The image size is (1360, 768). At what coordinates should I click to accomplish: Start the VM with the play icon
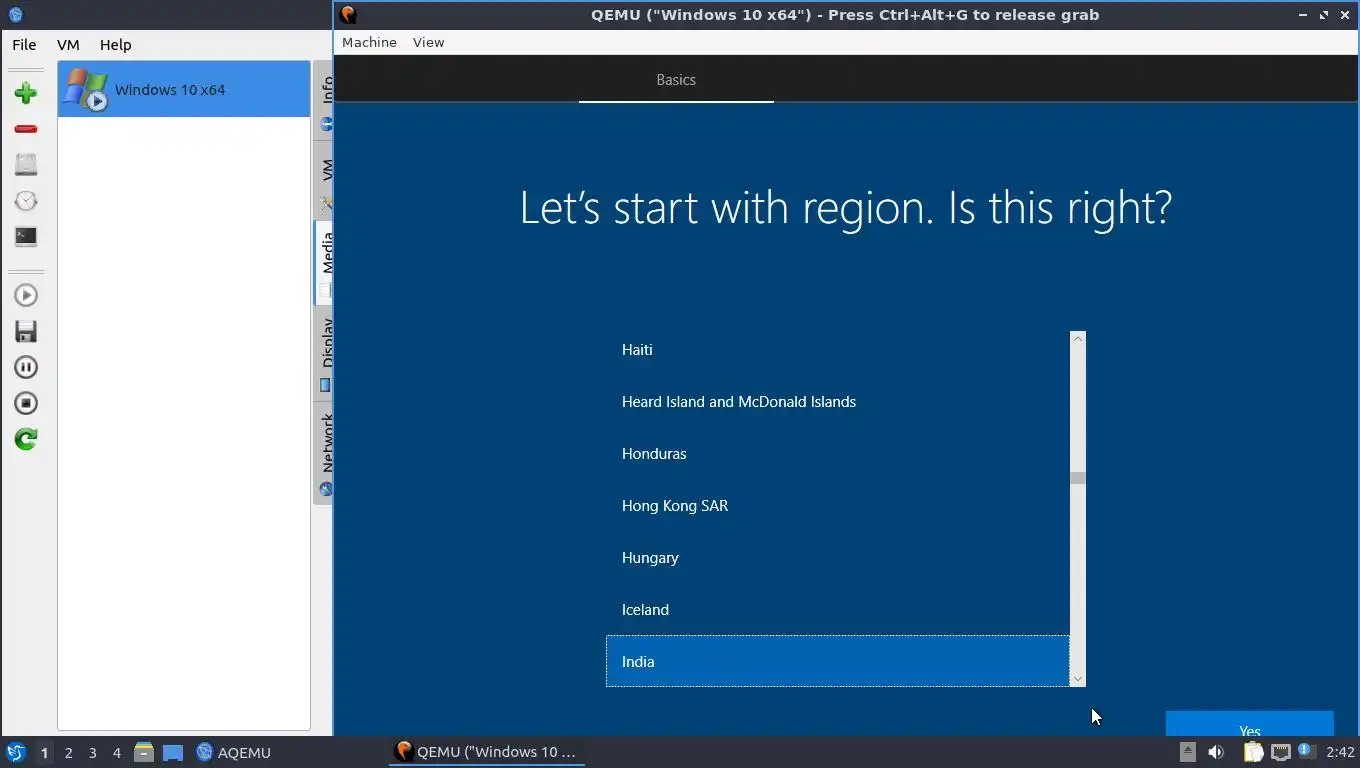(x=26, y=295)
